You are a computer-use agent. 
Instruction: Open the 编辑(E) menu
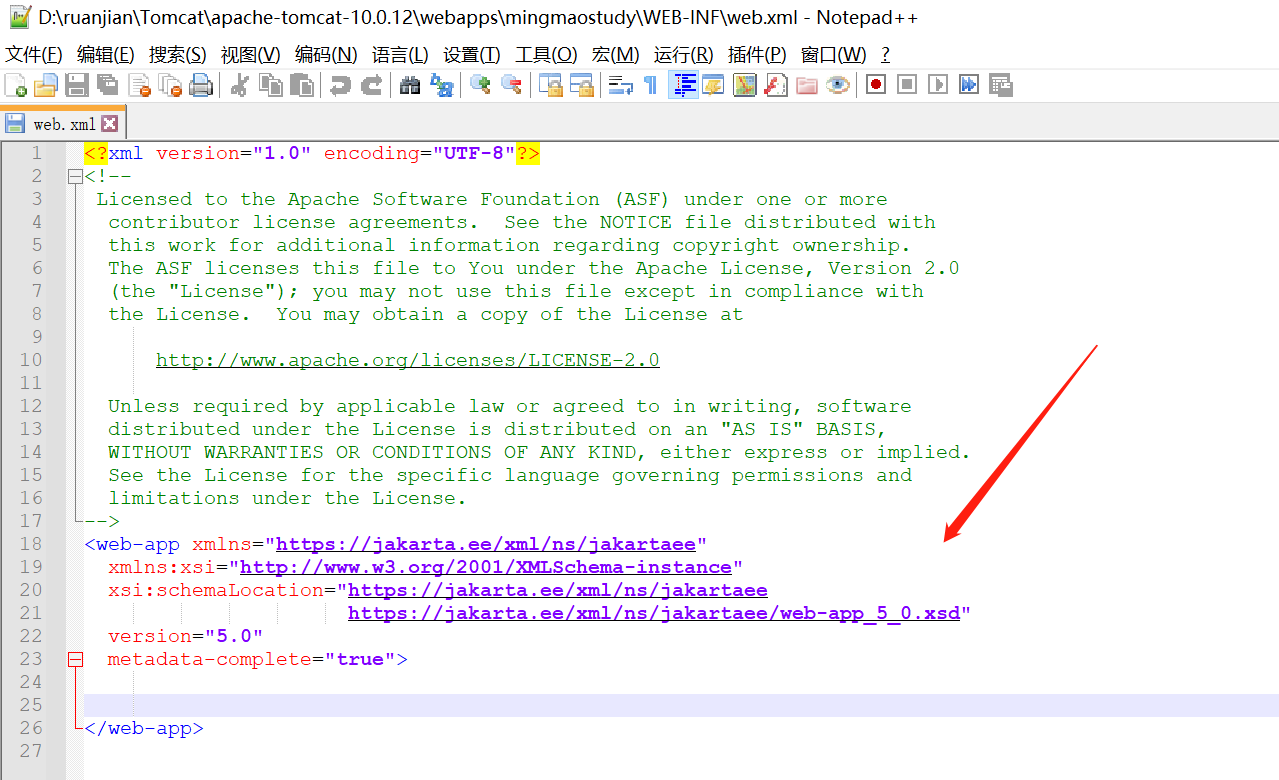pos(105,54)
